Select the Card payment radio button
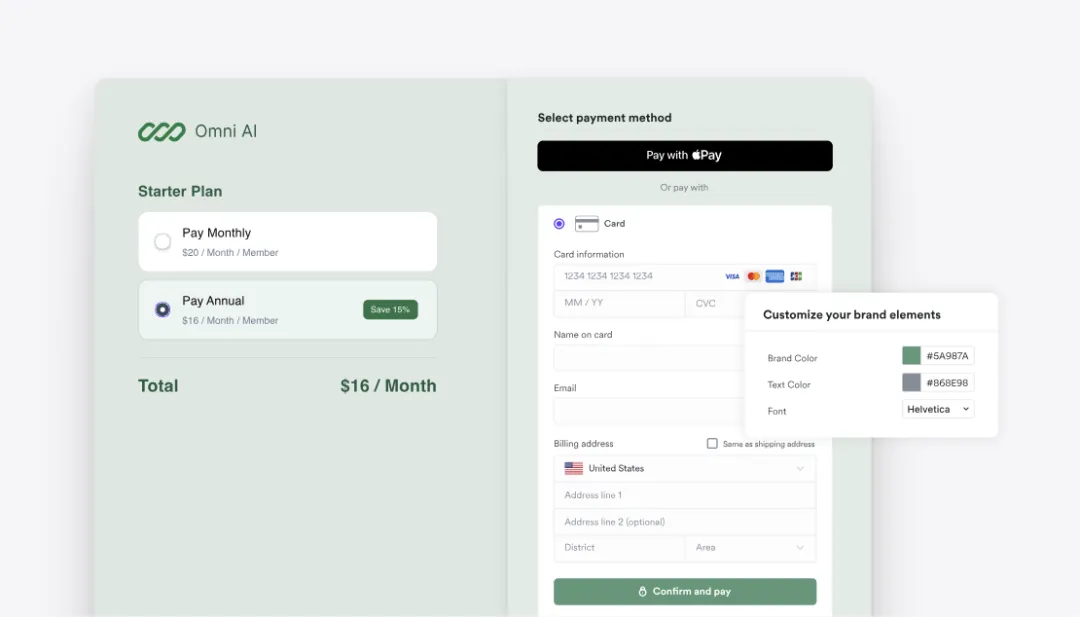 coord(559,224)
